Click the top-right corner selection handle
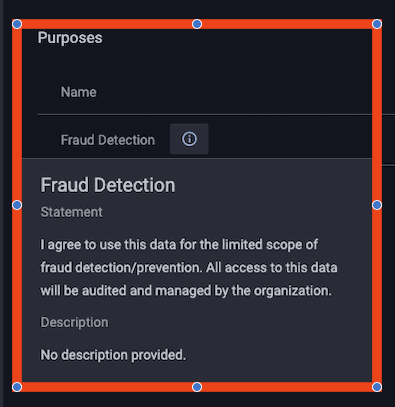The image size is (395, 407). click(x=377, y=24)
